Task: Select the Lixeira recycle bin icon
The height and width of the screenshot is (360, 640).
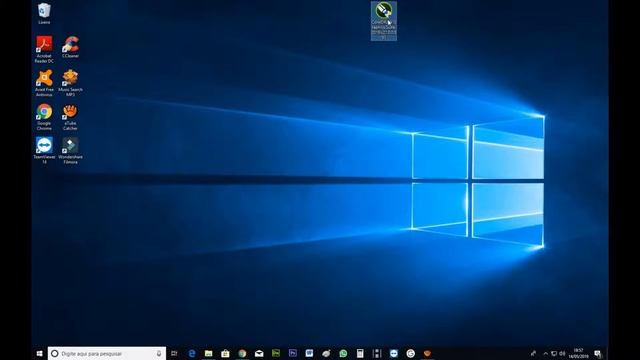Action: [44, 13]
